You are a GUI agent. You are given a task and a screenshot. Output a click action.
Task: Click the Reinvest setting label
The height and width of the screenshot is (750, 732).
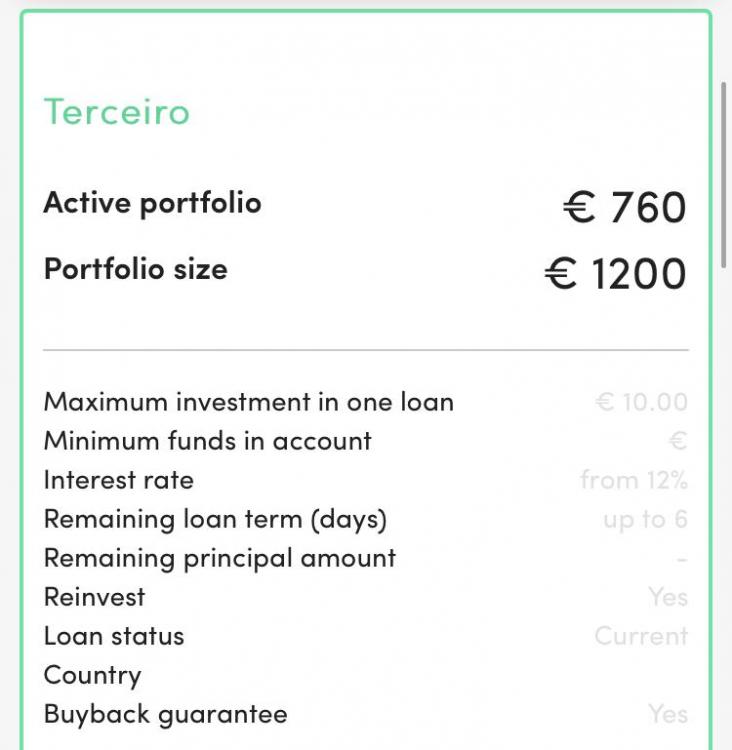pos(94,597)
